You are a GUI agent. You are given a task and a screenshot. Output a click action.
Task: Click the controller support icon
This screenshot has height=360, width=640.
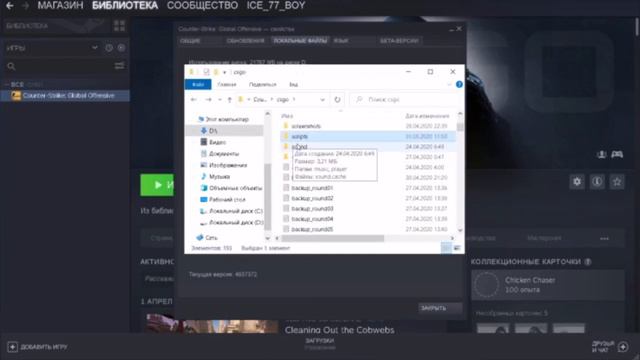point(617,154)
